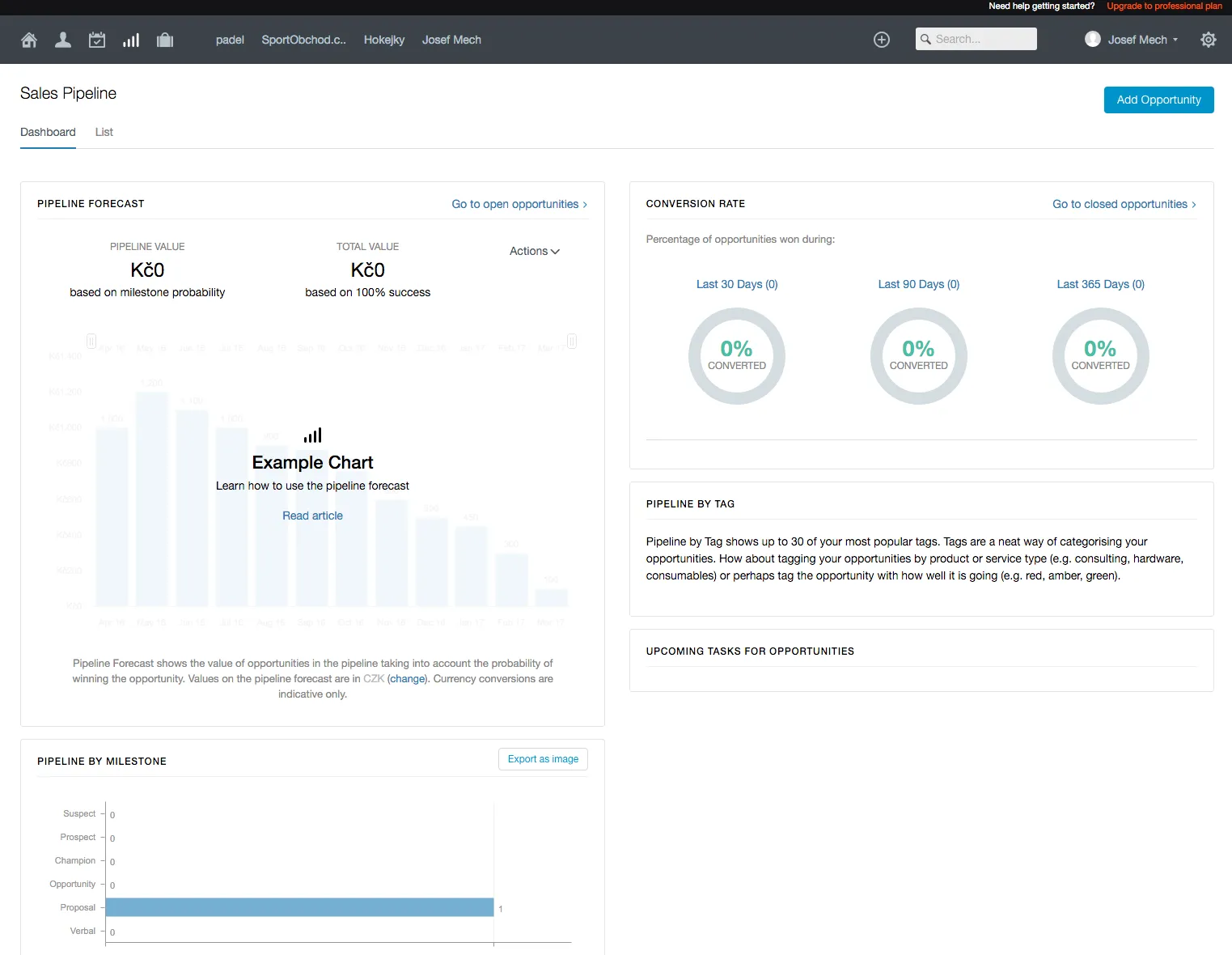Expand the Actions dropdown
The height and width of the screenshot is (955, 1232).
(x=534, y=251)
